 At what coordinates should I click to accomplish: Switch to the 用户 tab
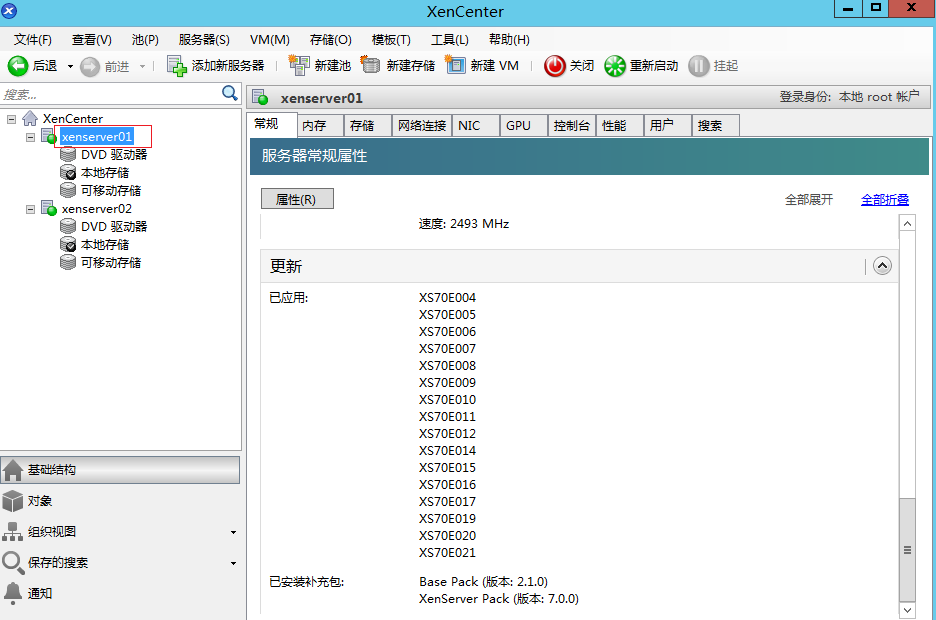pos(667,126)
